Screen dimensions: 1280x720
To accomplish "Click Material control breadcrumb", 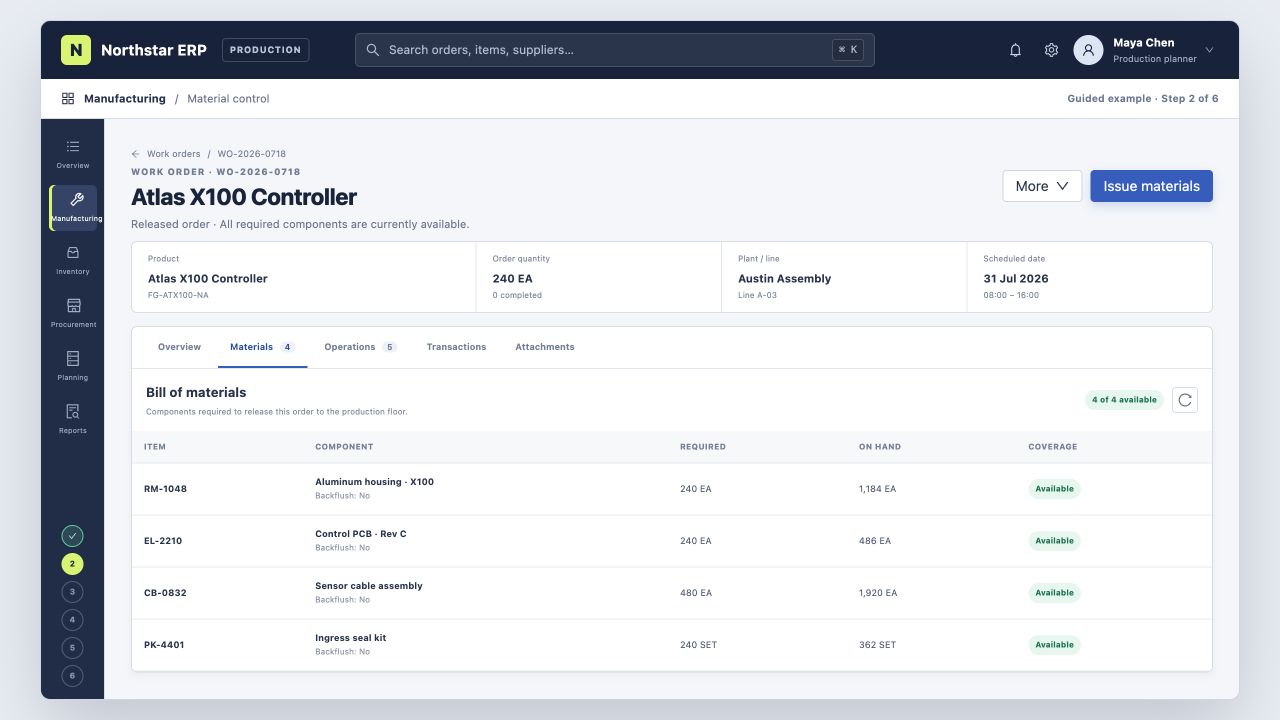I will [228, 99].
